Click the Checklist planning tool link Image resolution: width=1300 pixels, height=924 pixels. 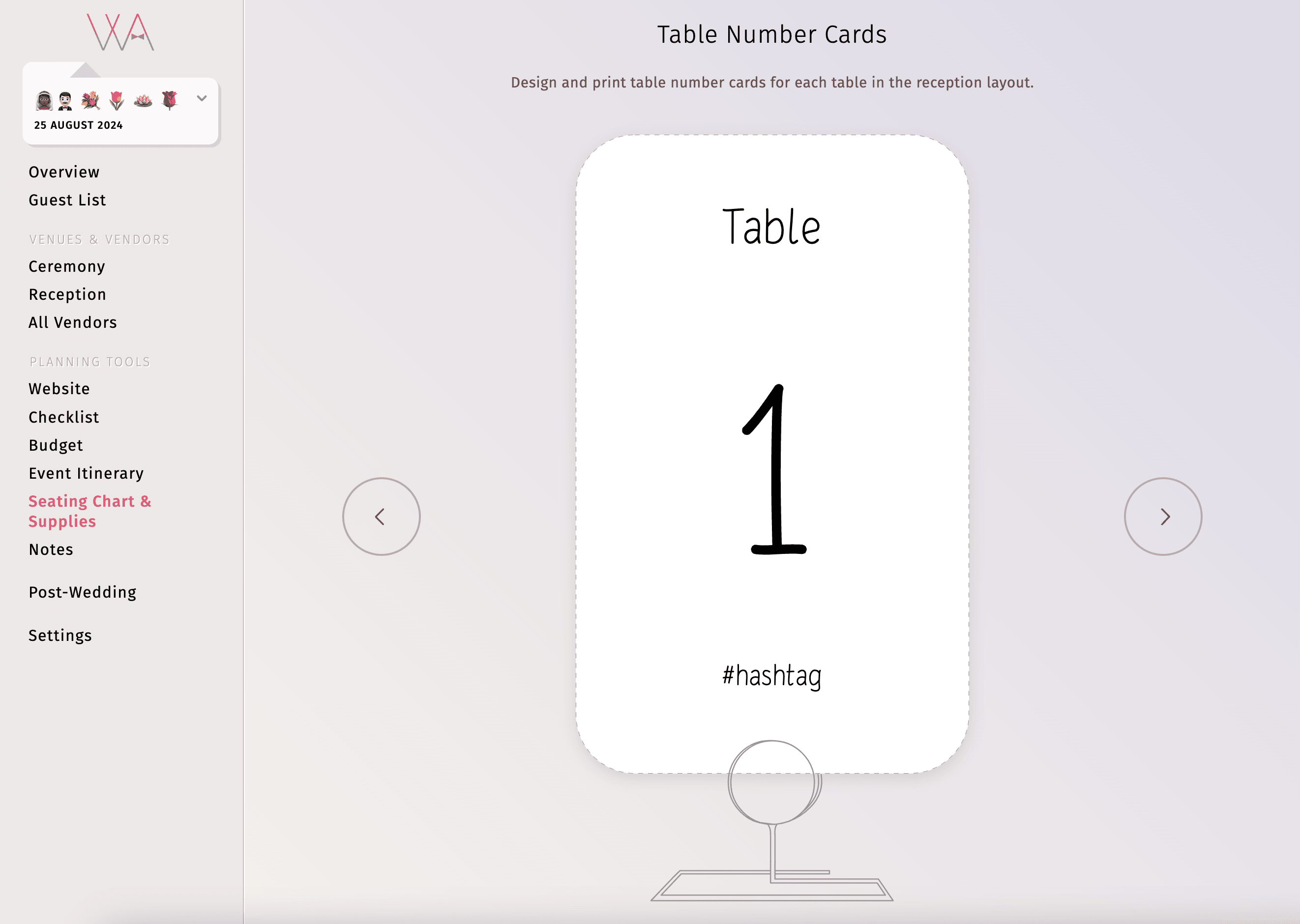[64, 417]
